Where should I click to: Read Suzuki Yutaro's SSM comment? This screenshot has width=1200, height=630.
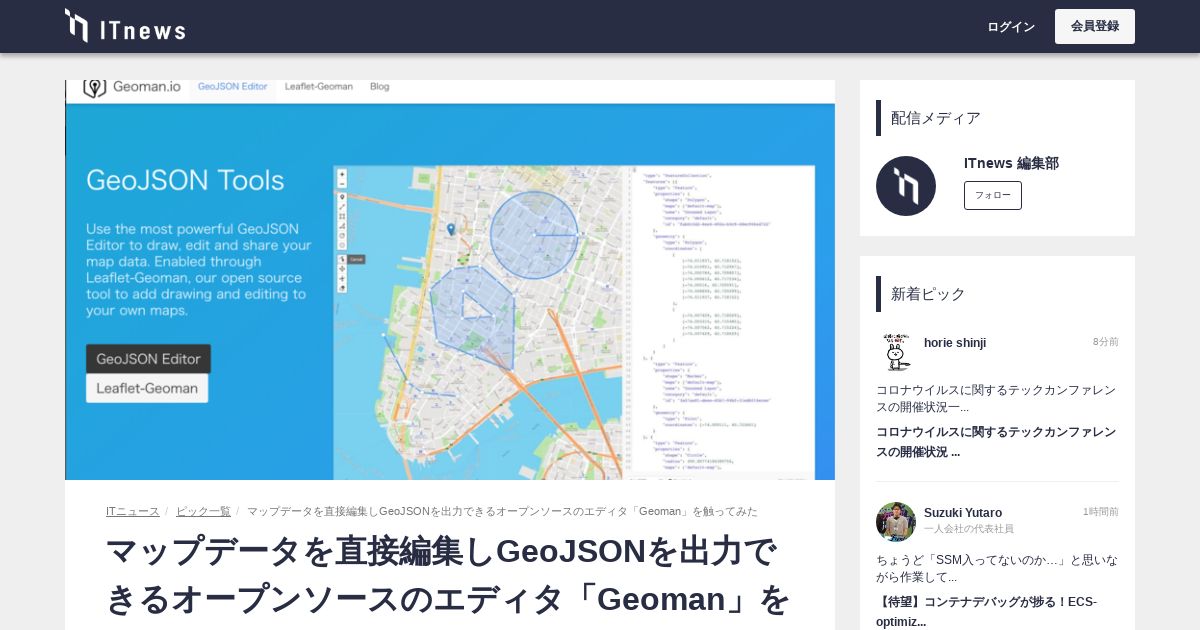click(997, 568)
